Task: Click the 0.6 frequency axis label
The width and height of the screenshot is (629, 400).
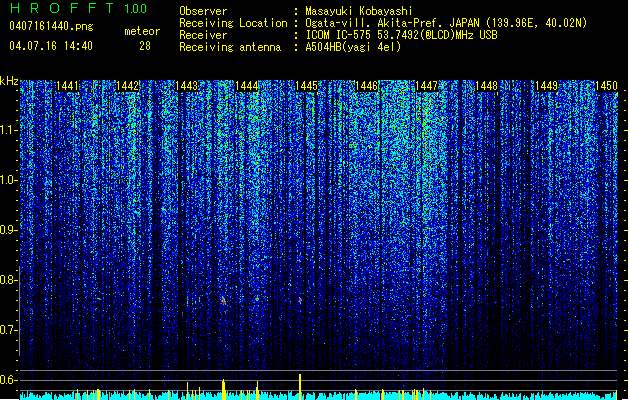Action: point(9,380)
